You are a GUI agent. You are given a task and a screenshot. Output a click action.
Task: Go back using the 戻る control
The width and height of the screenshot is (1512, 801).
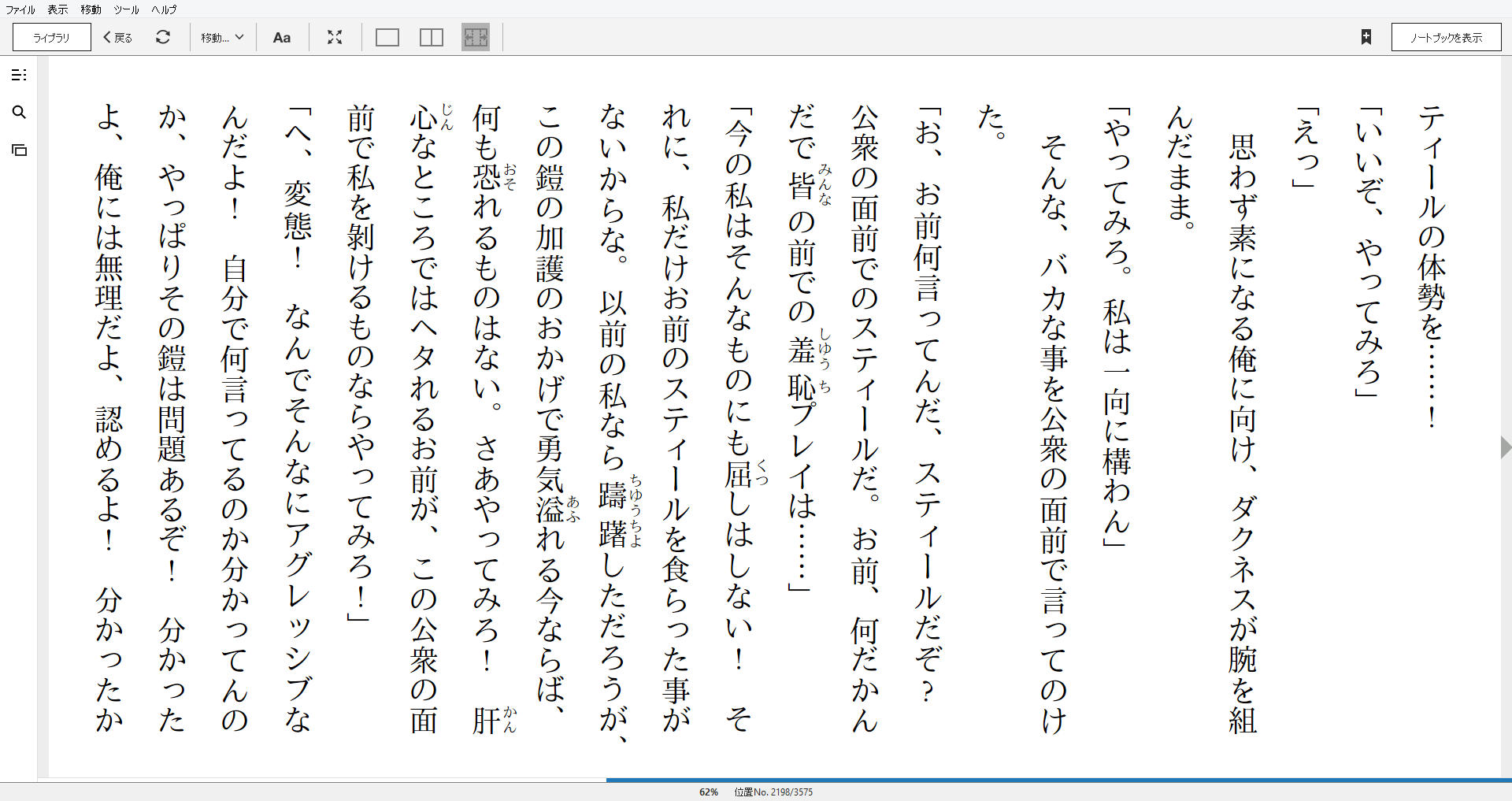pos(116,37)
